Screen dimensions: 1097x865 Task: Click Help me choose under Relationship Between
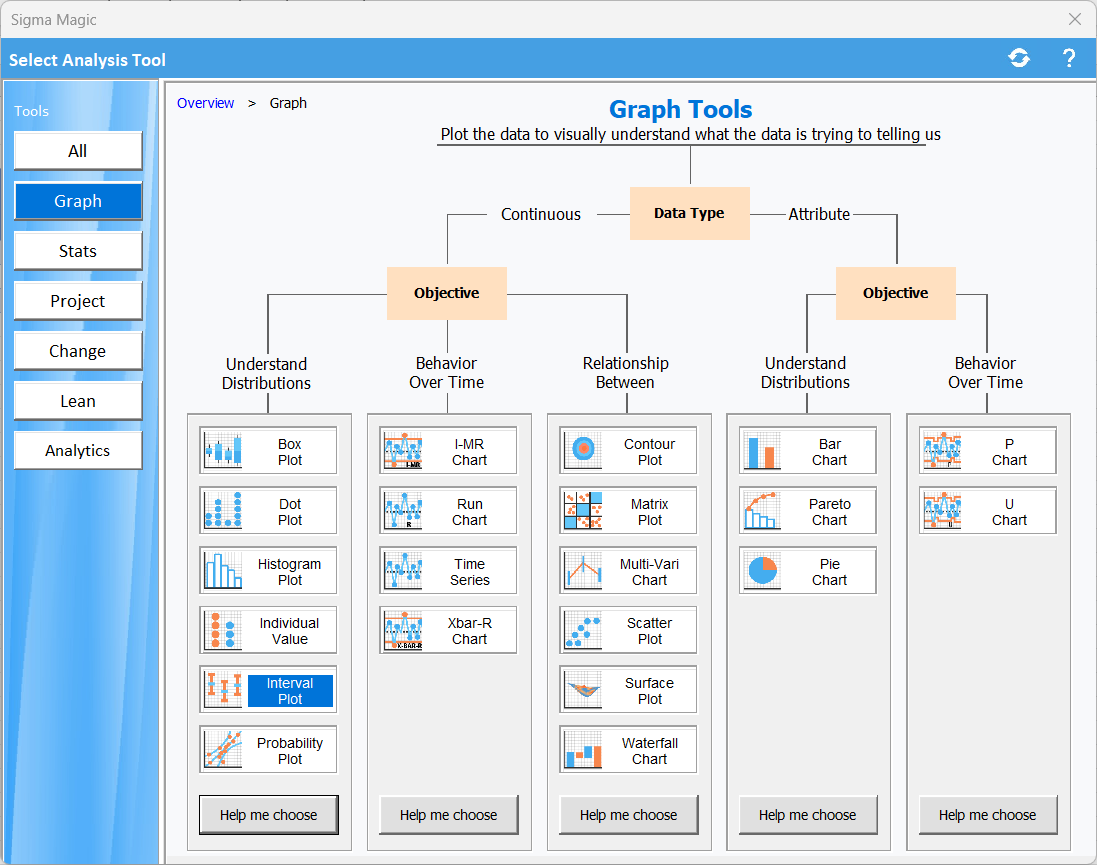[x=628, y=815]
